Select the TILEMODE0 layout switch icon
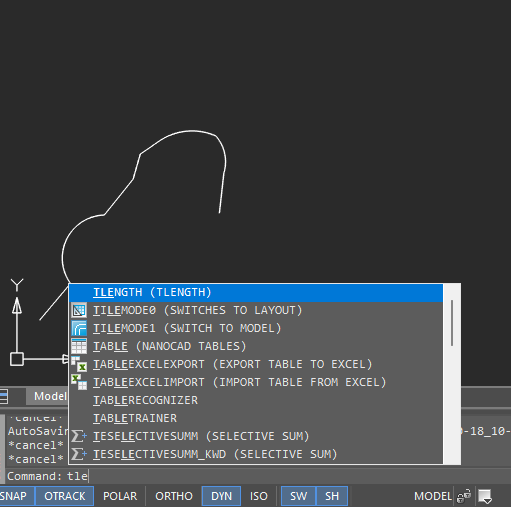511x507 pixels. (x=79, y=310)
